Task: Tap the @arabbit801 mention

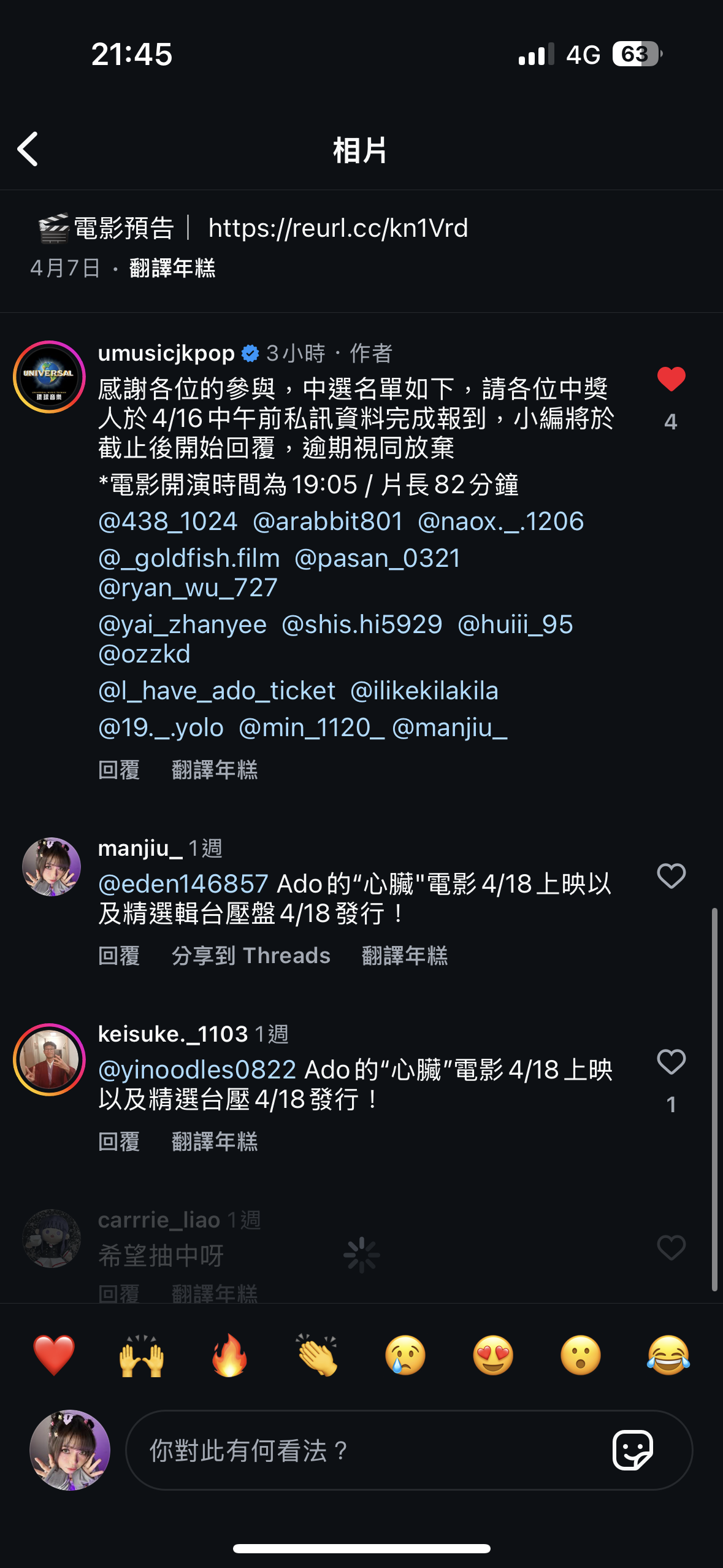Action: click(327, 521)
